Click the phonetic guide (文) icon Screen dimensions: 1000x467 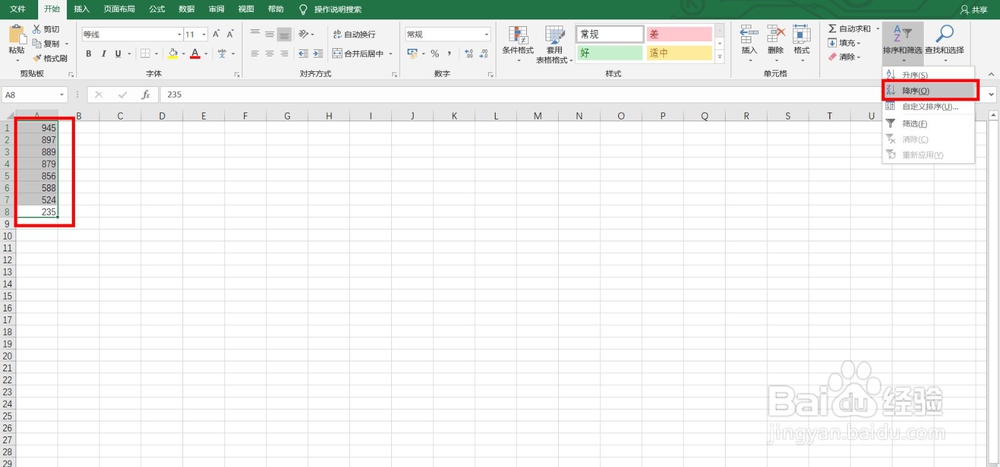pos(222,54)
